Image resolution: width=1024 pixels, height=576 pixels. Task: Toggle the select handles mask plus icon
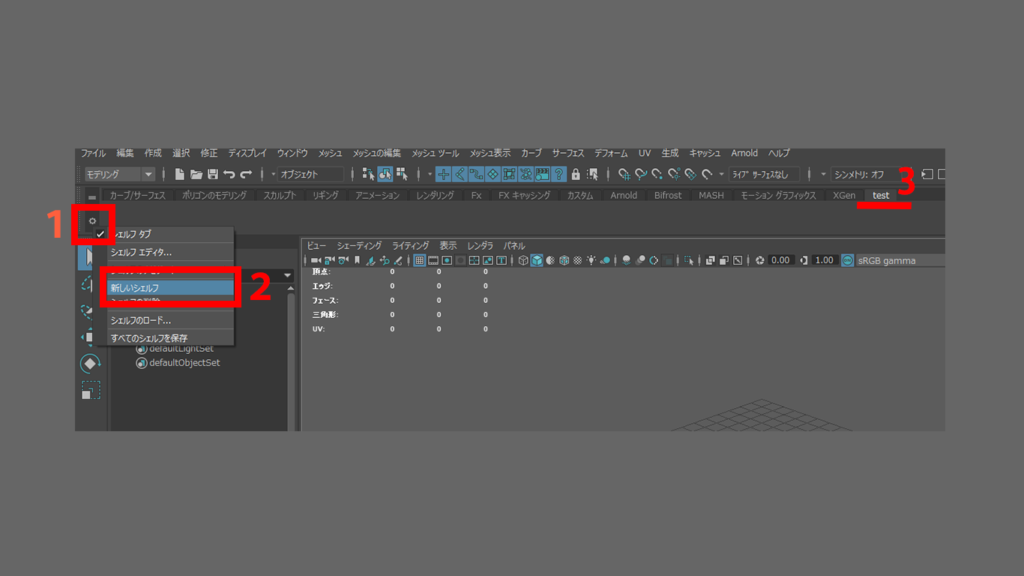(443, 174)
